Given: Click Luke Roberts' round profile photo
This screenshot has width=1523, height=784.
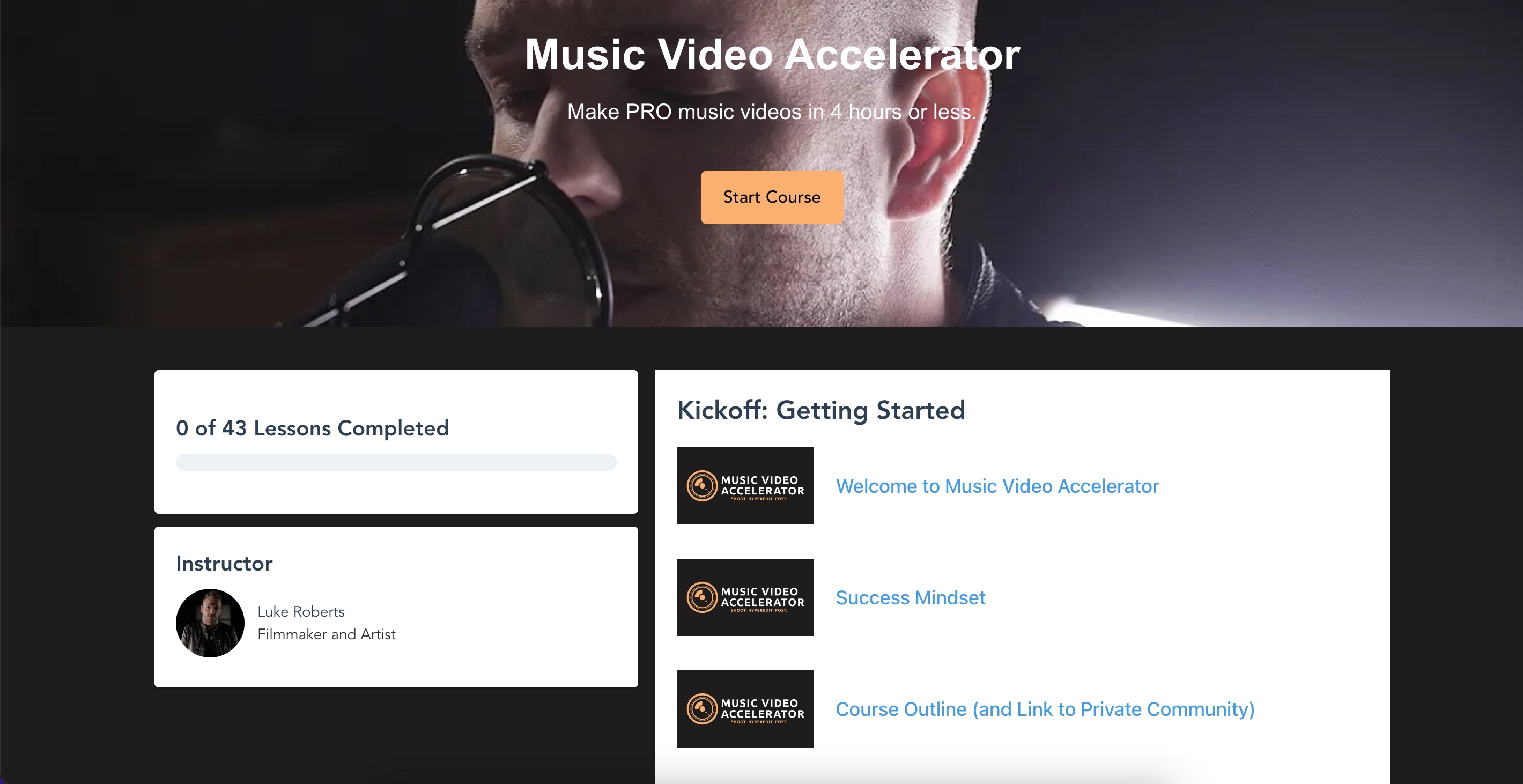Looking at the screenshot, I should tap(210, 623).
